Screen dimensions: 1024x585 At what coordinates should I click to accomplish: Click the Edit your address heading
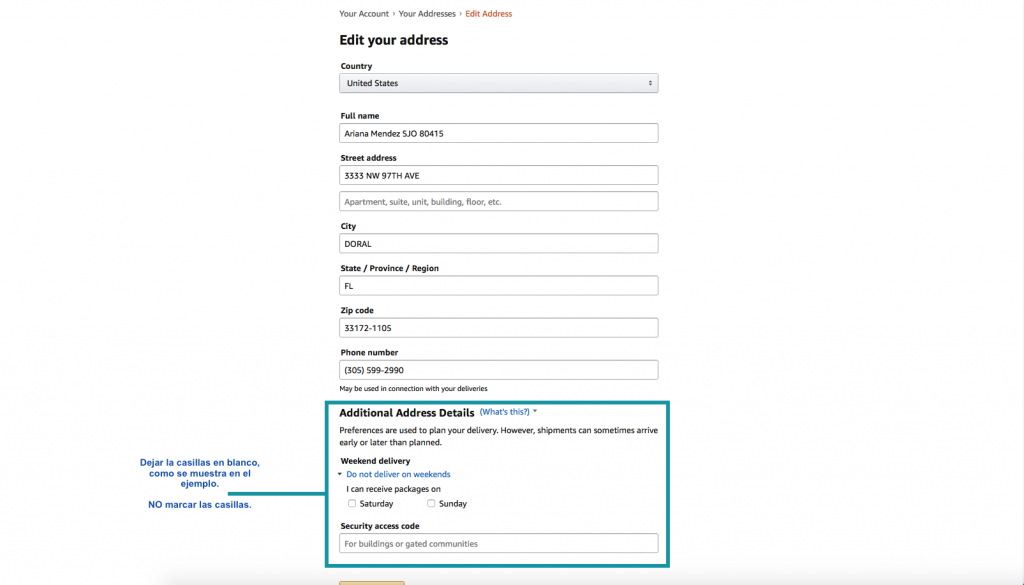coord(394,40)
